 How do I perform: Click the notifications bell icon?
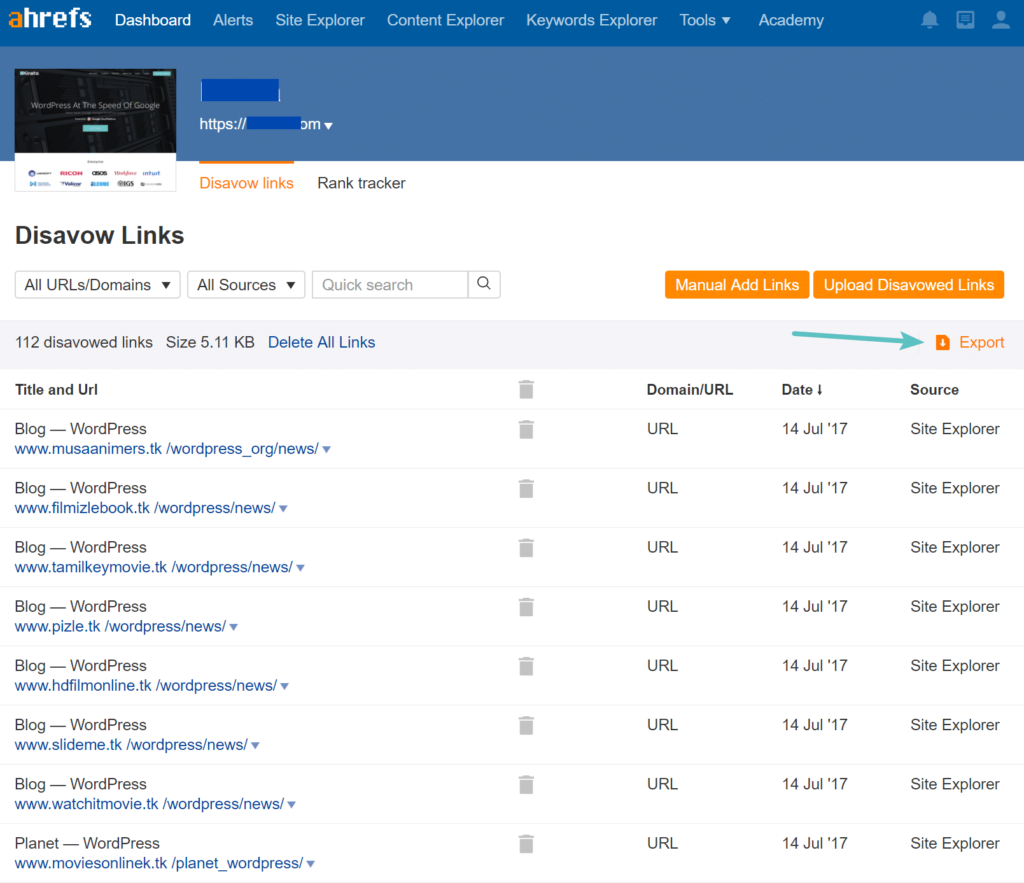930,20
